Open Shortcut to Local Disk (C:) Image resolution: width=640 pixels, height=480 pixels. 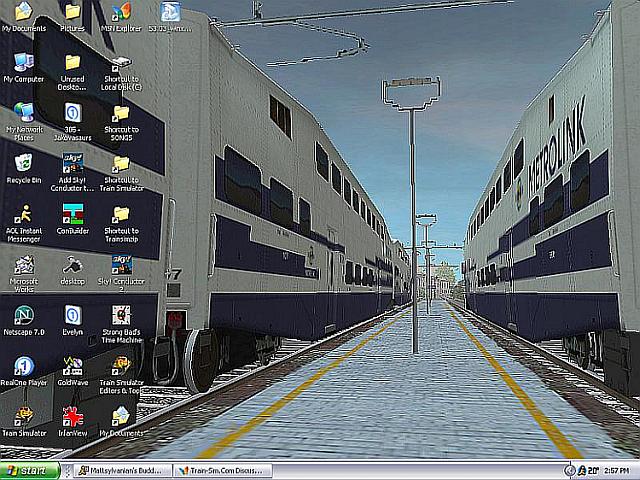click(x=121, y=72)
